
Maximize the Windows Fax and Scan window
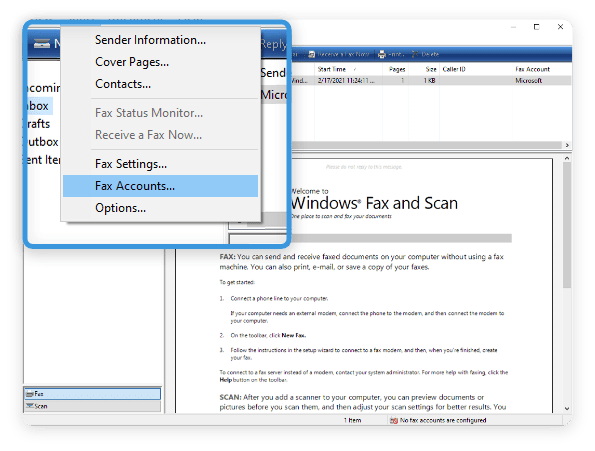[536, 27]
